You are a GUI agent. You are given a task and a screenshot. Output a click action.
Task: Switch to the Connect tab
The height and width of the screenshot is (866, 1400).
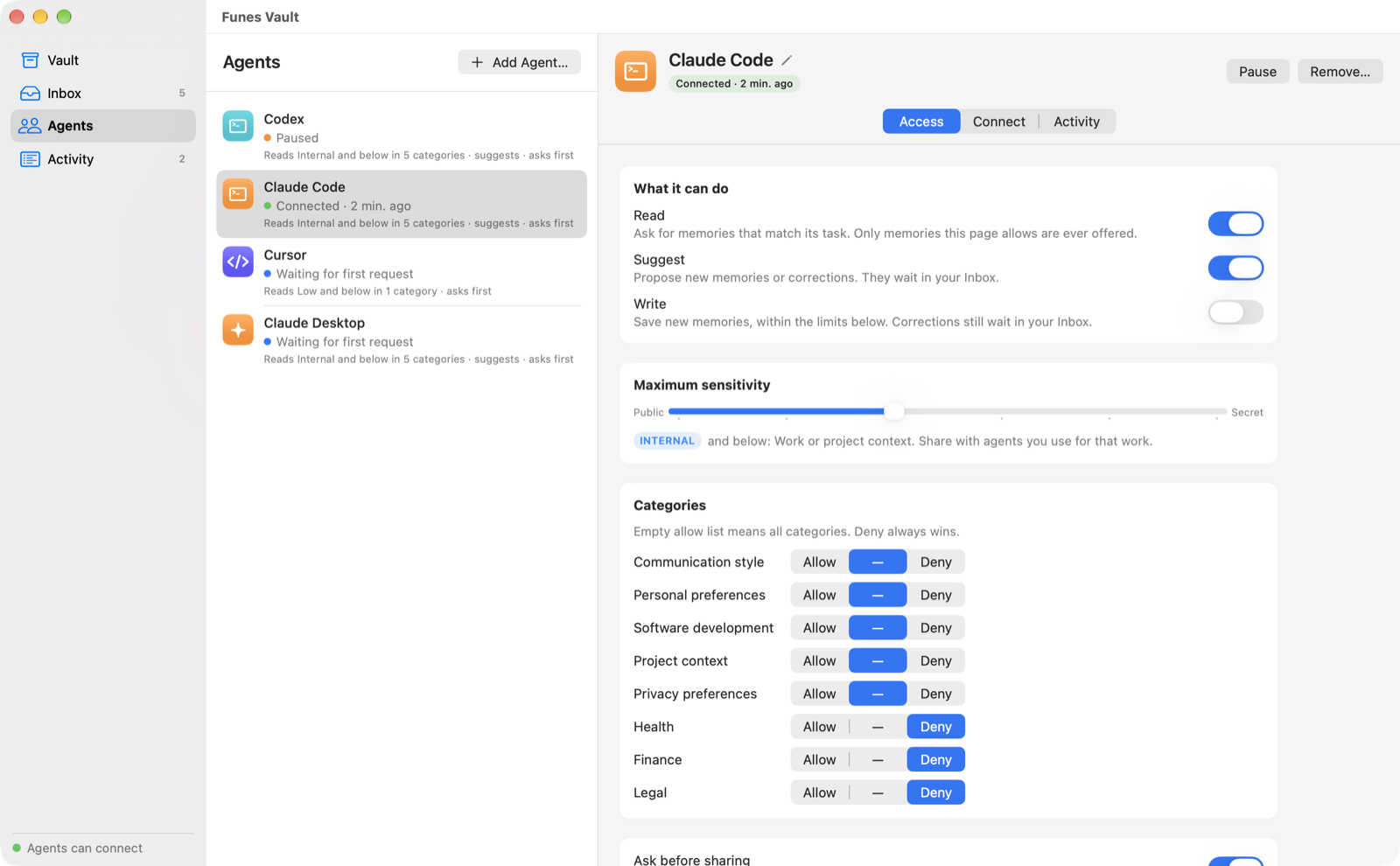[x=999, y=122]
